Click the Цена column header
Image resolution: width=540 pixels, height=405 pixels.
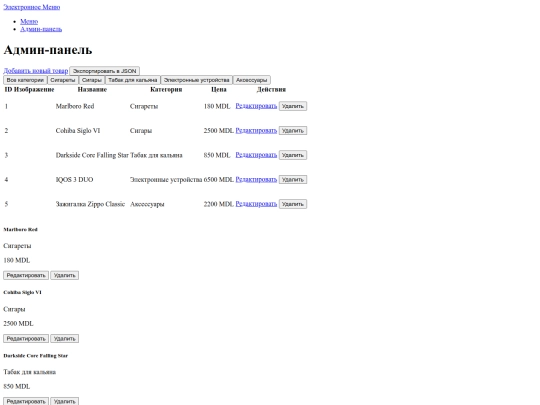click(219, 90)
